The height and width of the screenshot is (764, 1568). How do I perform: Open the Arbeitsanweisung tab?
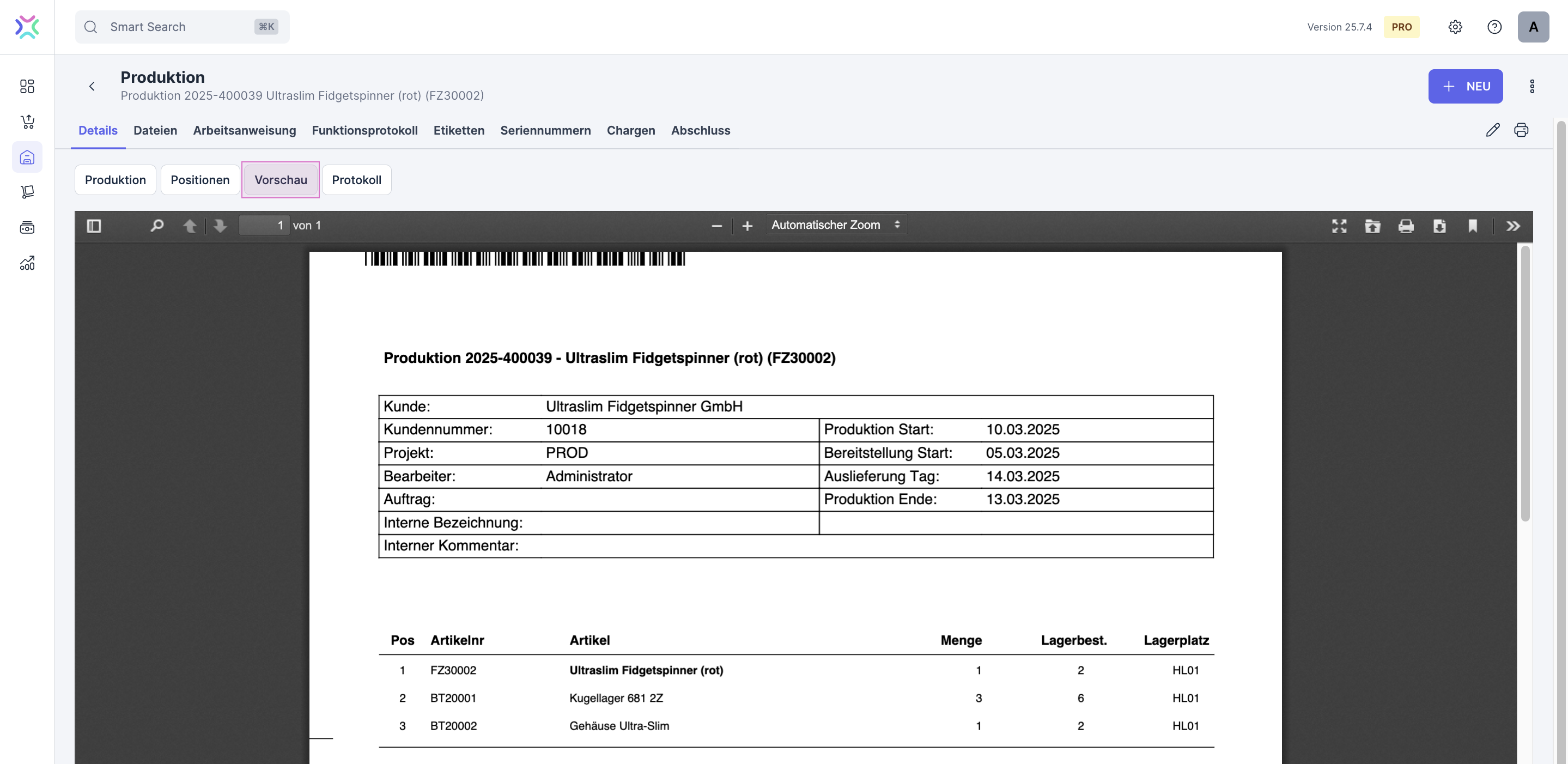[x=244, y=130]
